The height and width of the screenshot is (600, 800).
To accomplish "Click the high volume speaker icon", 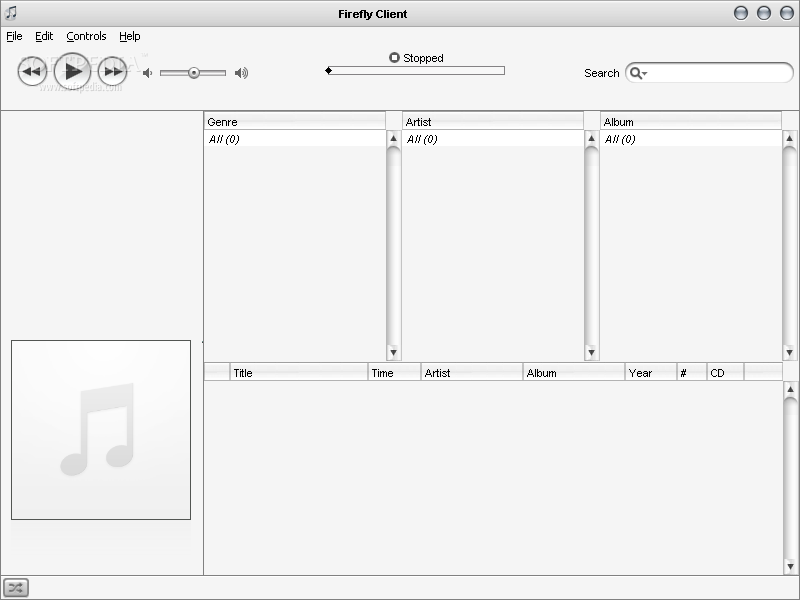I will 241,73.
